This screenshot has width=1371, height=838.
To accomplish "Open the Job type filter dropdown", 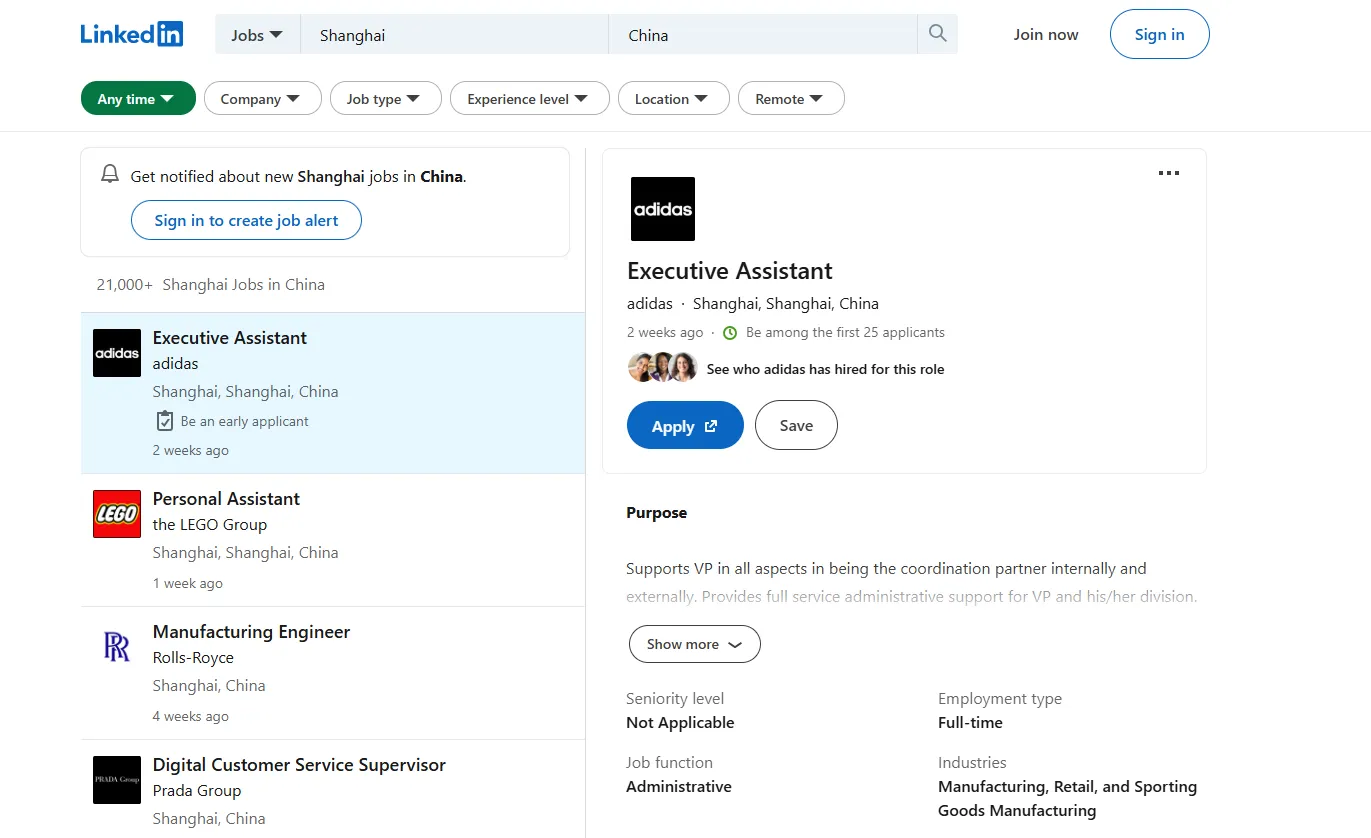I will [385, 98].
